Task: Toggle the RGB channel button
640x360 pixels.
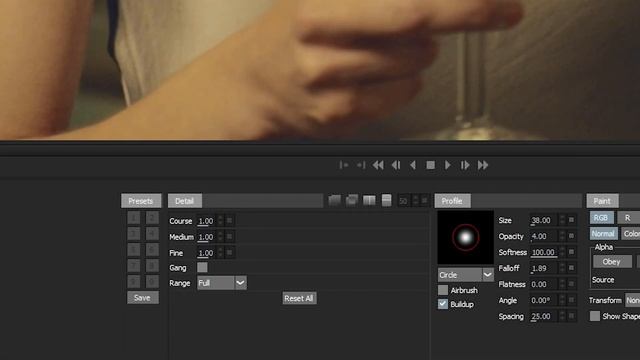Action: (601, 218)
